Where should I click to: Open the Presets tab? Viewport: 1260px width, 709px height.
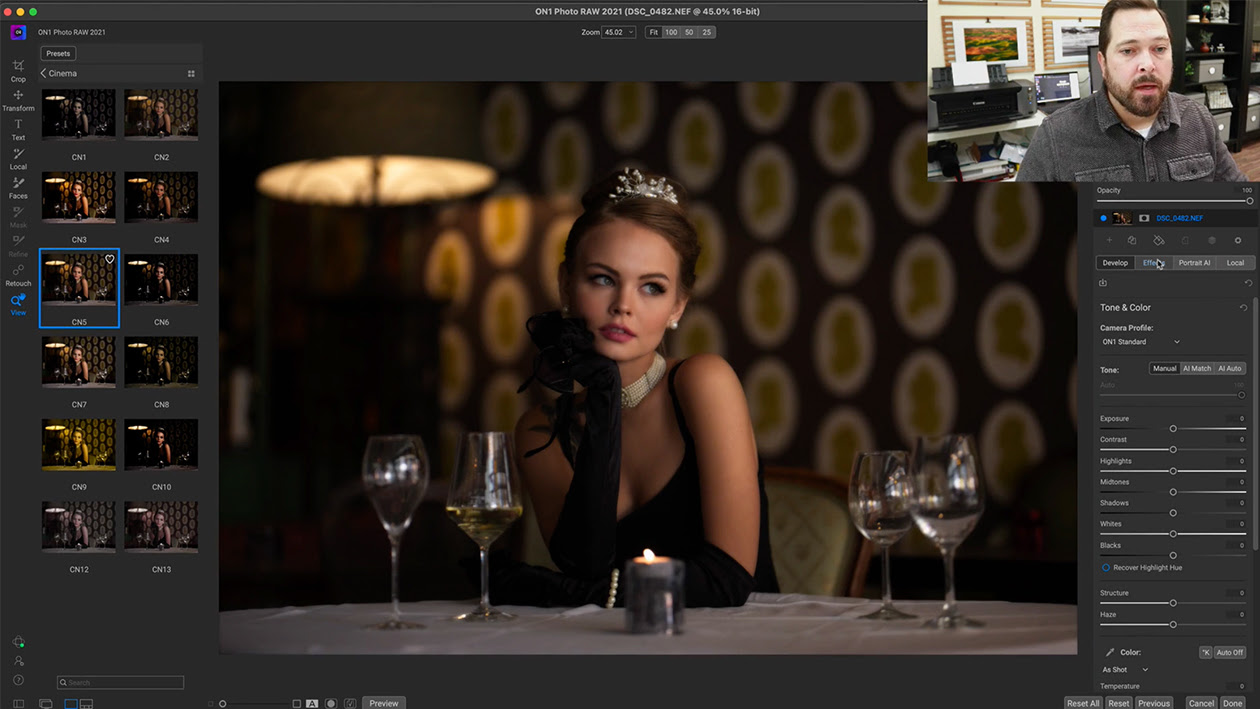coord(58,53)
